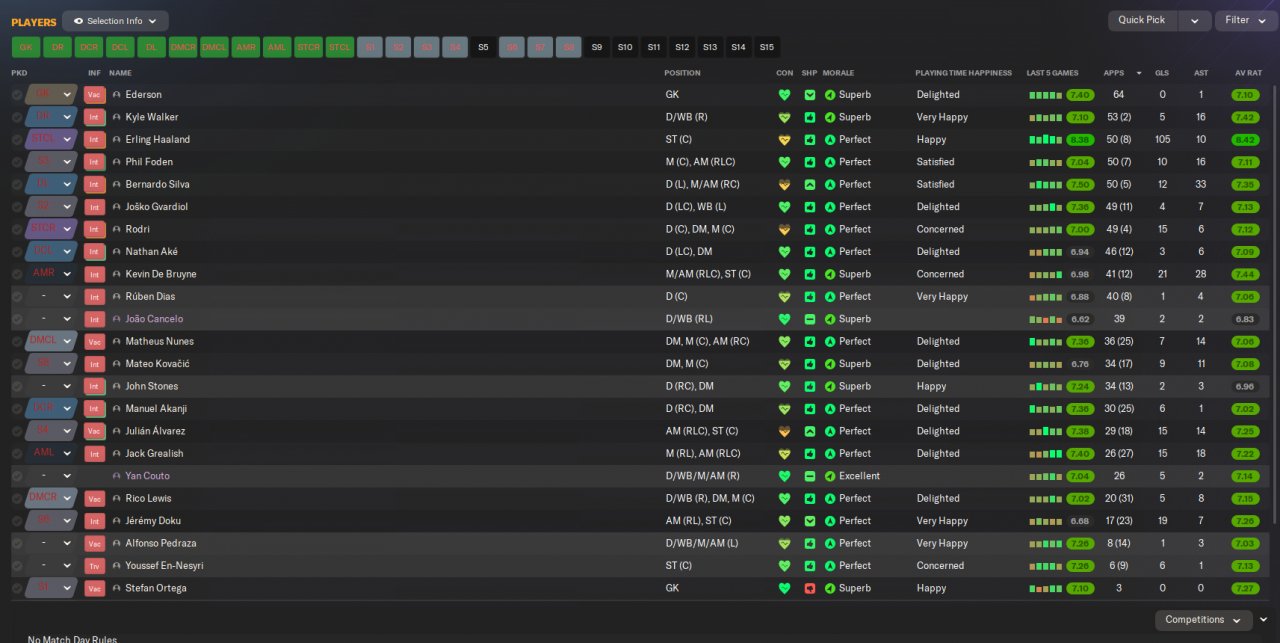Toggle the picked checkmark for Ederson

coord(17,95)
